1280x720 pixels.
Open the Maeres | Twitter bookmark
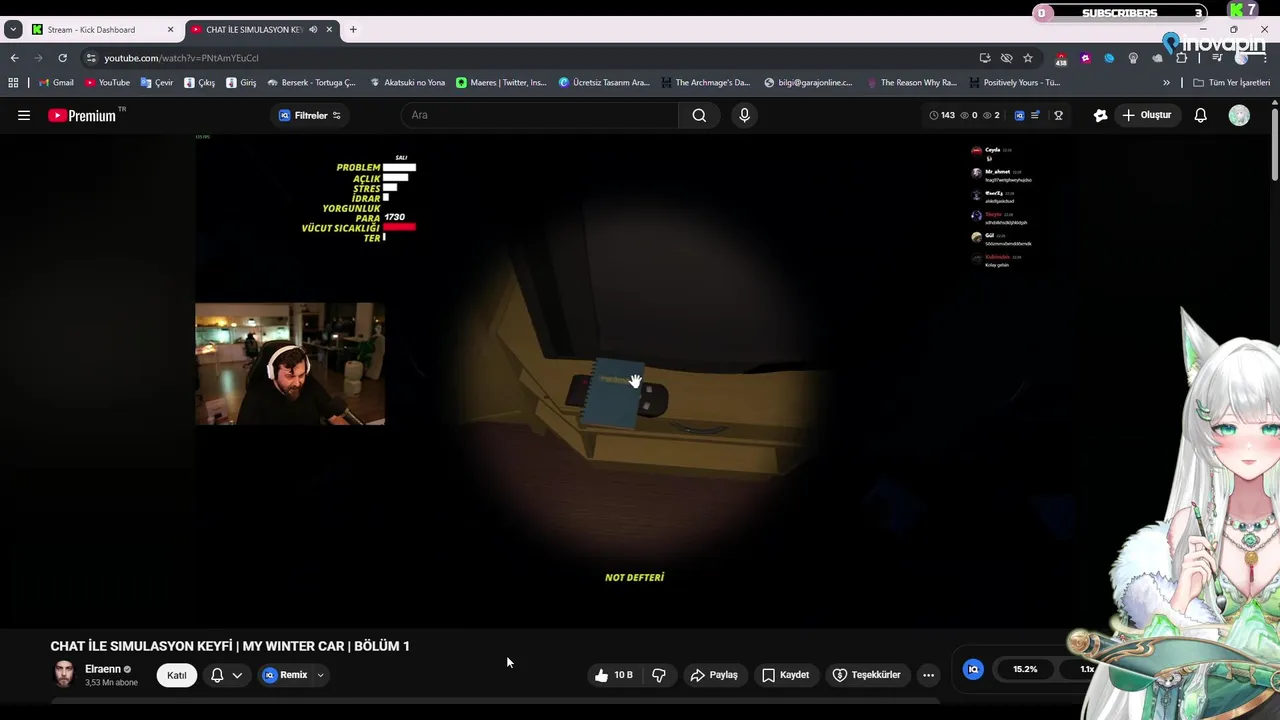(501, 83)
